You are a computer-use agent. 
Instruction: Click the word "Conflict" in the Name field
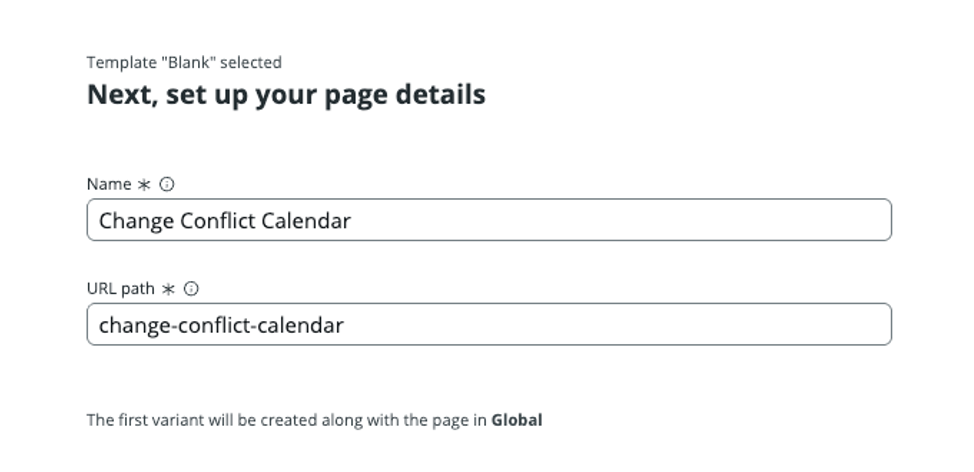tap(217, 220)
